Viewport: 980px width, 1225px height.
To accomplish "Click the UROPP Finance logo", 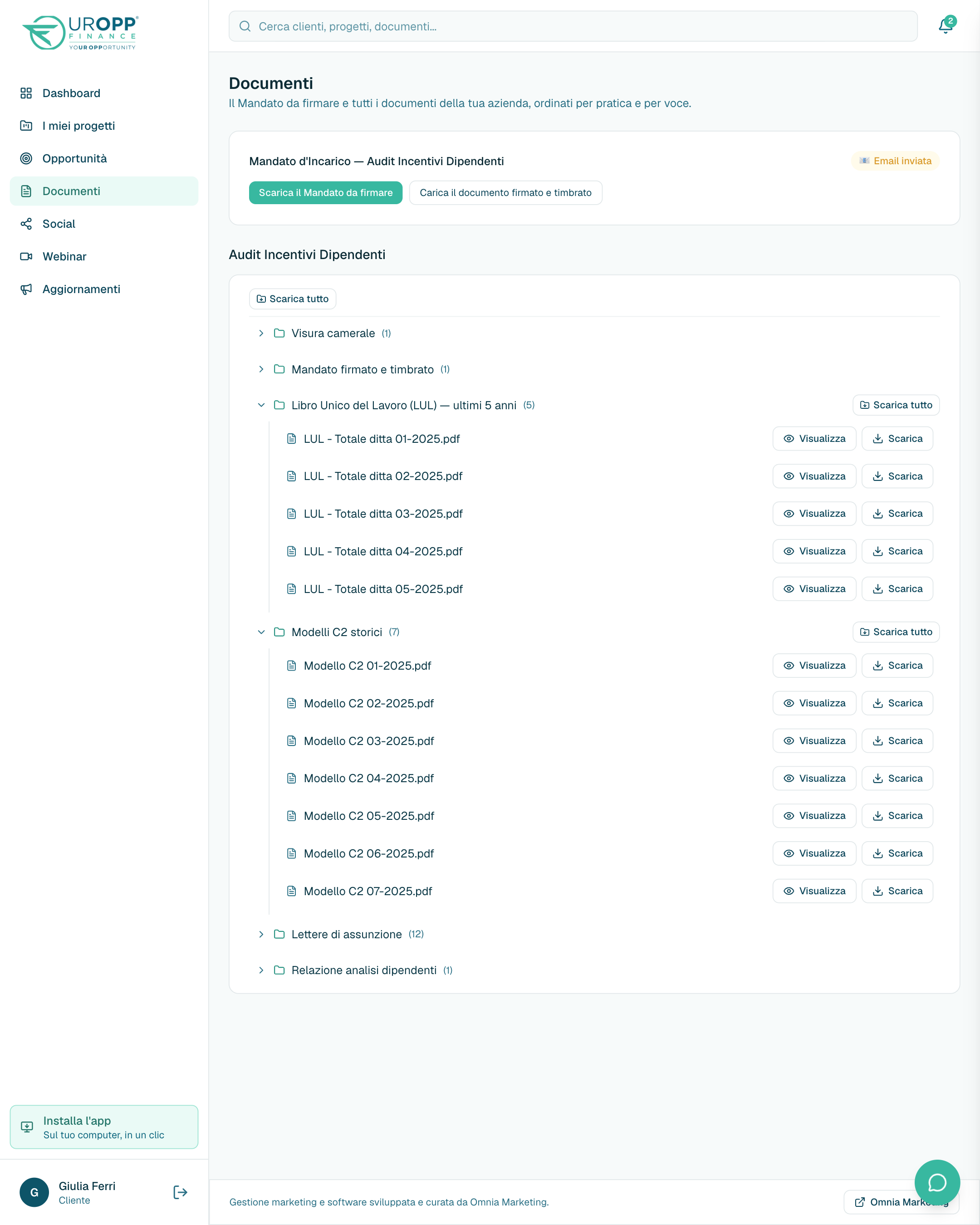I will click(80, 33).
